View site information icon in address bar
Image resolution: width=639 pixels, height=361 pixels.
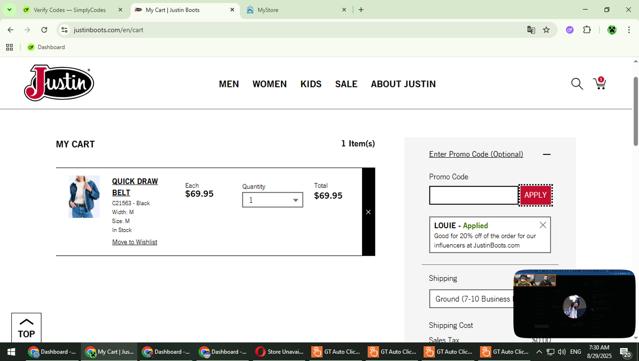coord(64,30)
